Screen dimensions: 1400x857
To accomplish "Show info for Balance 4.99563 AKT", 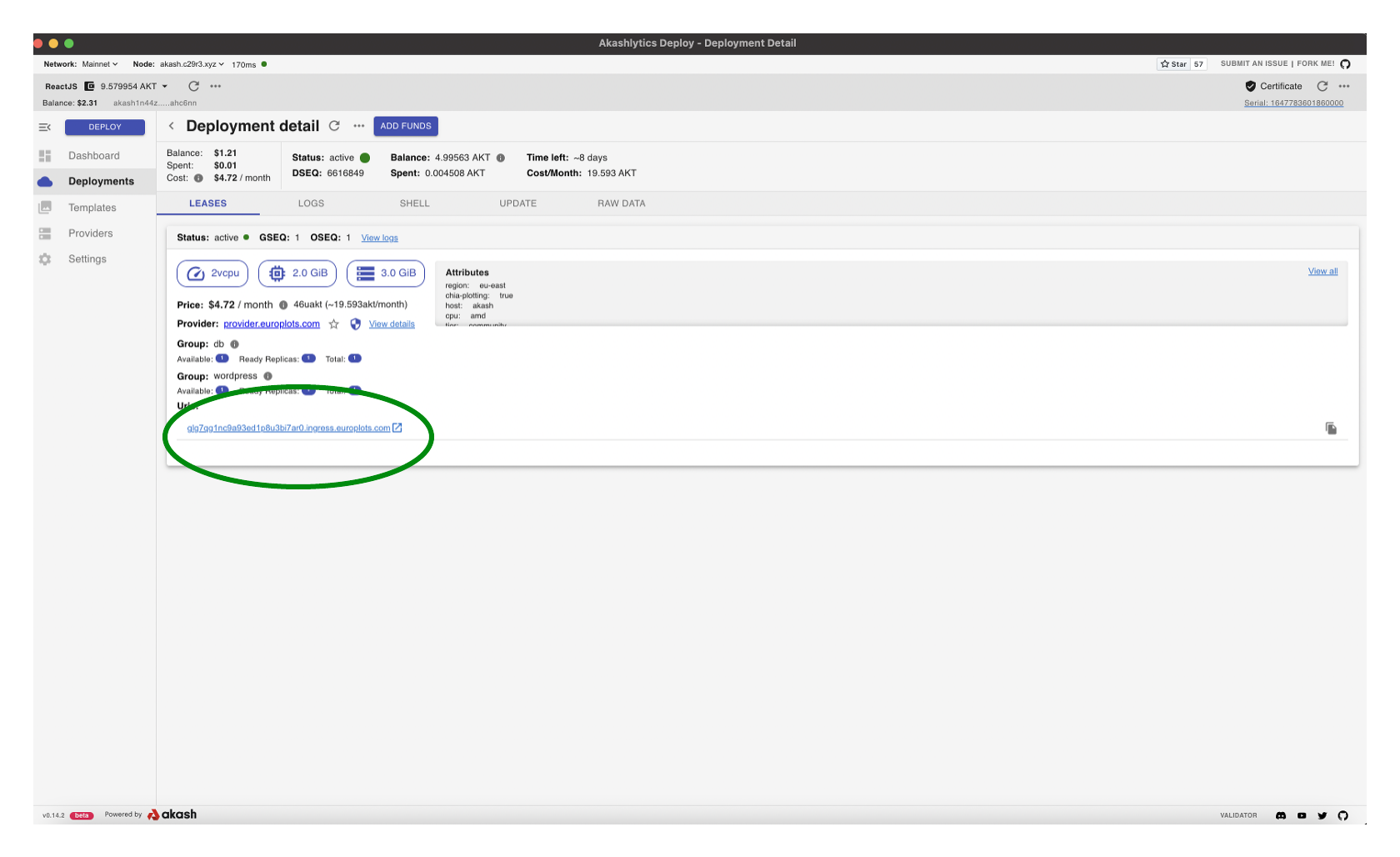I will pos(501,158).
